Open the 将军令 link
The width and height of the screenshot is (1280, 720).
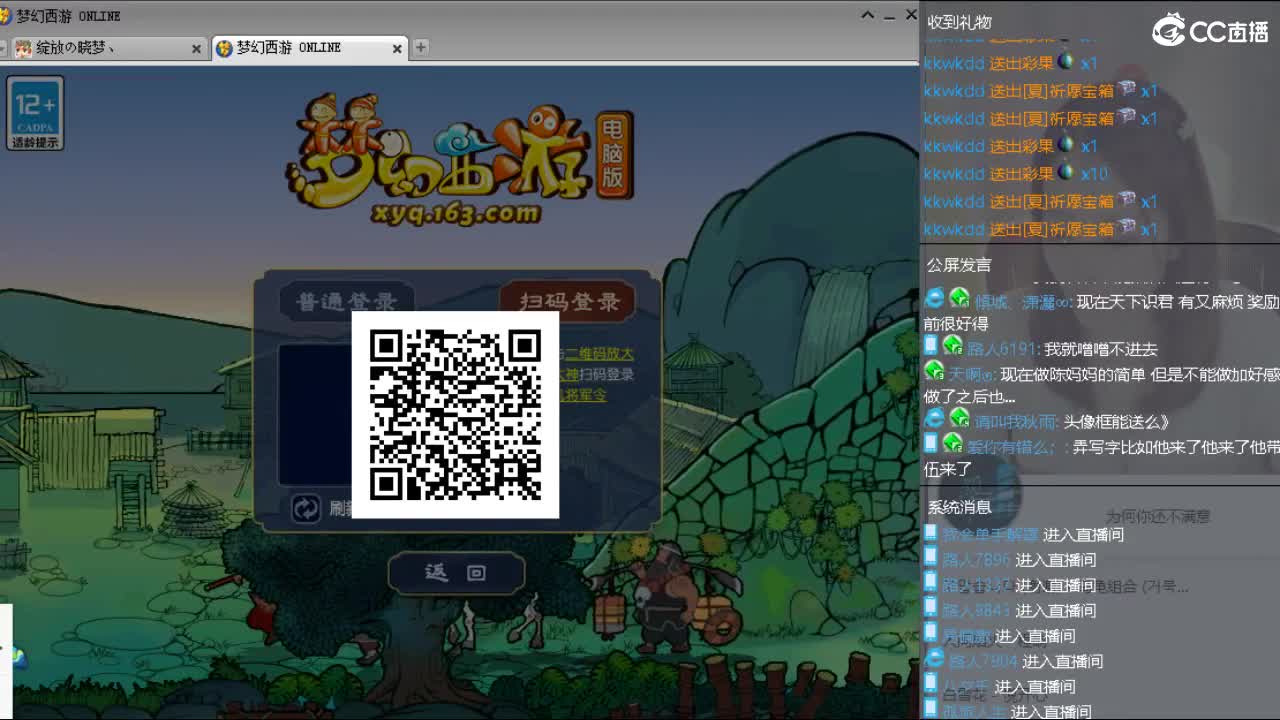click(x=583, y=395)
